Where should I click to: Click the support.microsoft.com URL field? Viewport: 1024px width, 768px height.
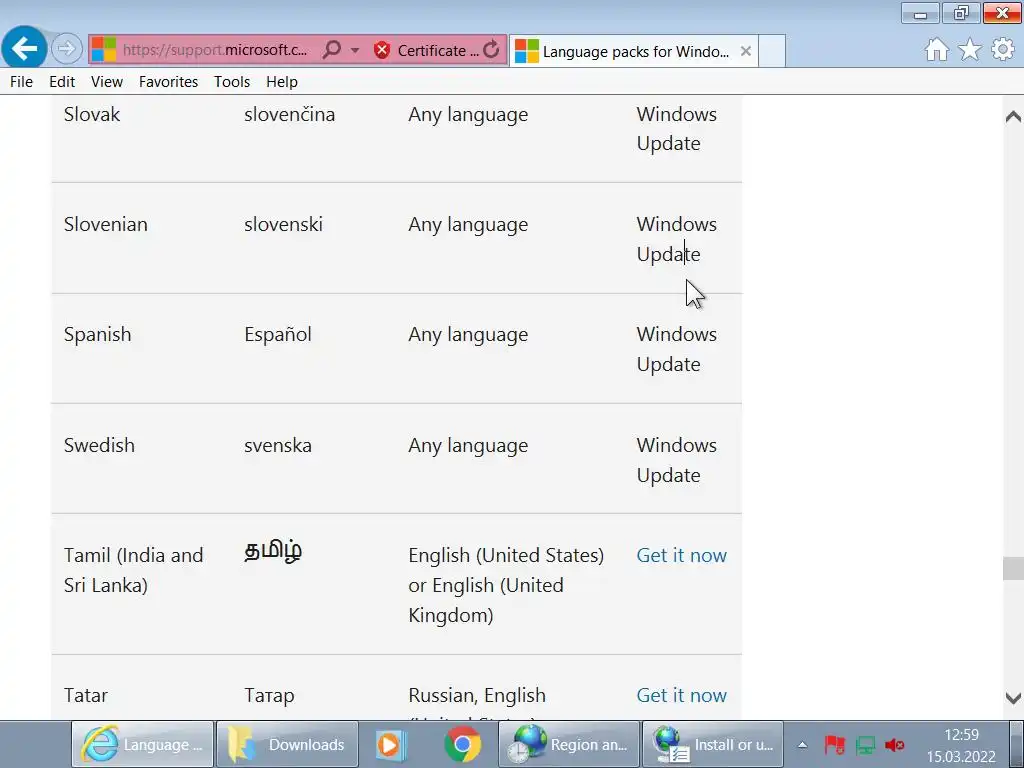[215, 50]
